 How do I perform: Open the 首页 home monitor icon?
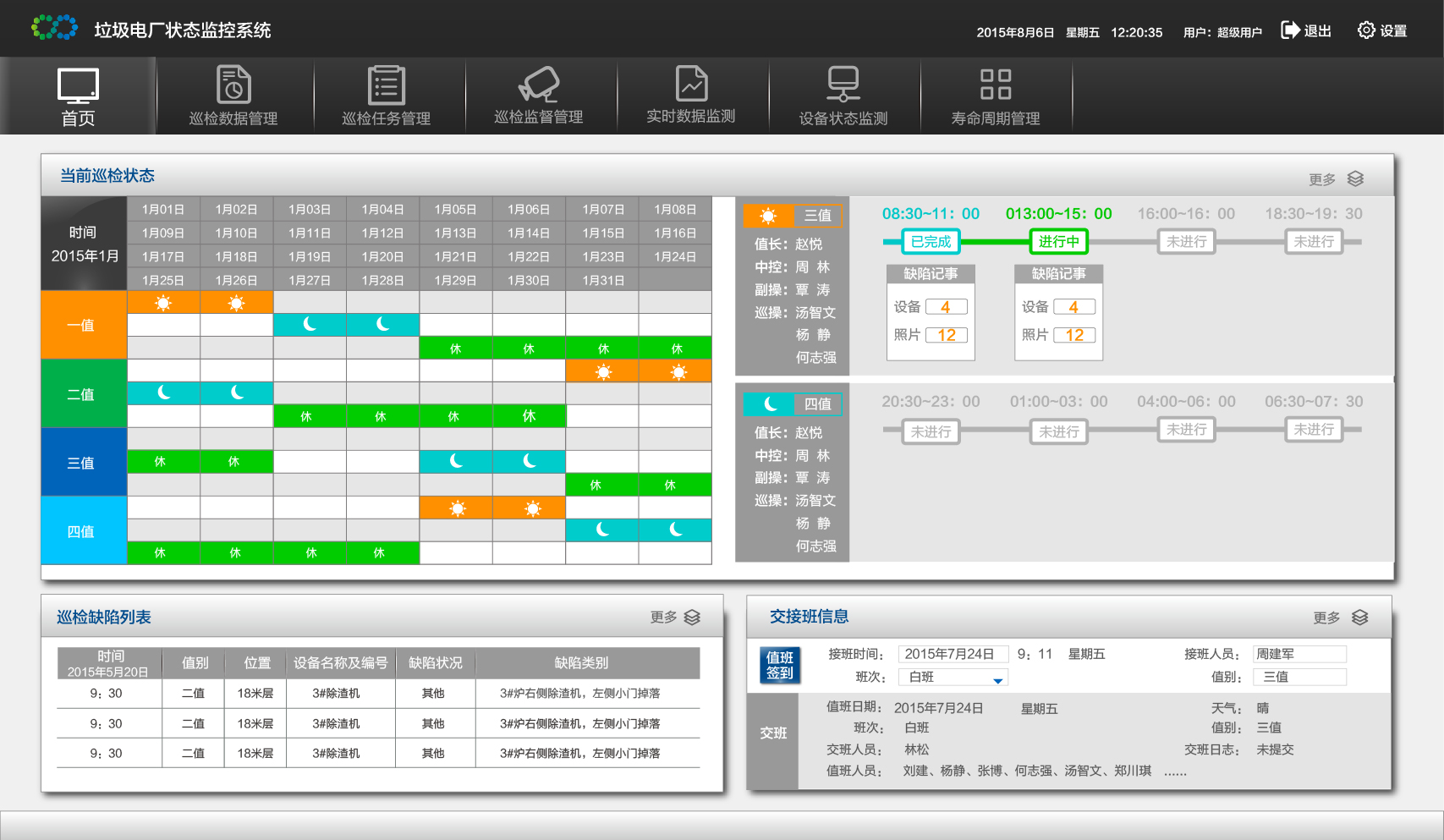pyautogui.click(x=78, y=86)
